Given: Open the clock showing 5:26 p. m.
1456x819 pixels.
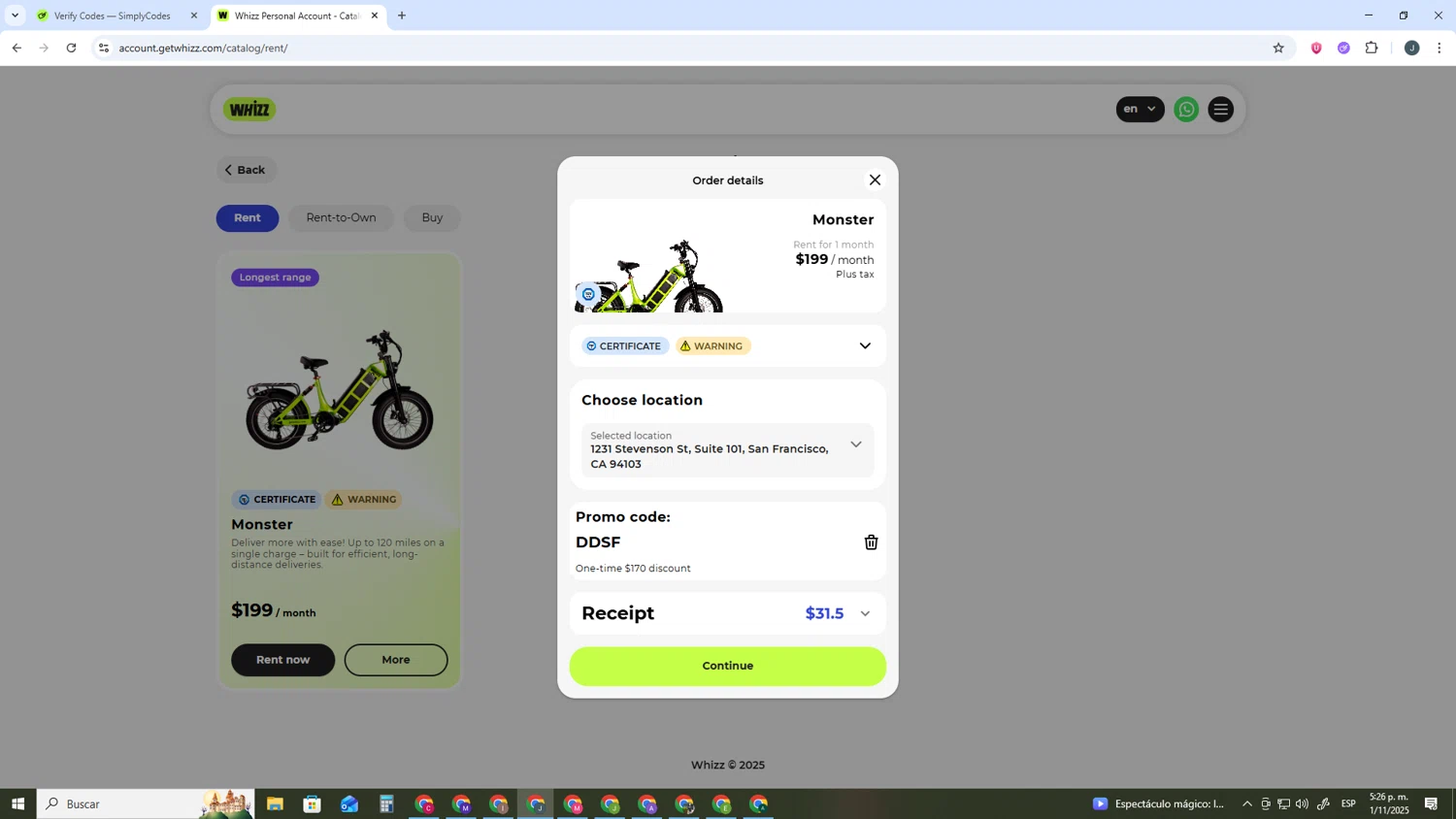Looking at the screenshot, I should pos(1389,803).
